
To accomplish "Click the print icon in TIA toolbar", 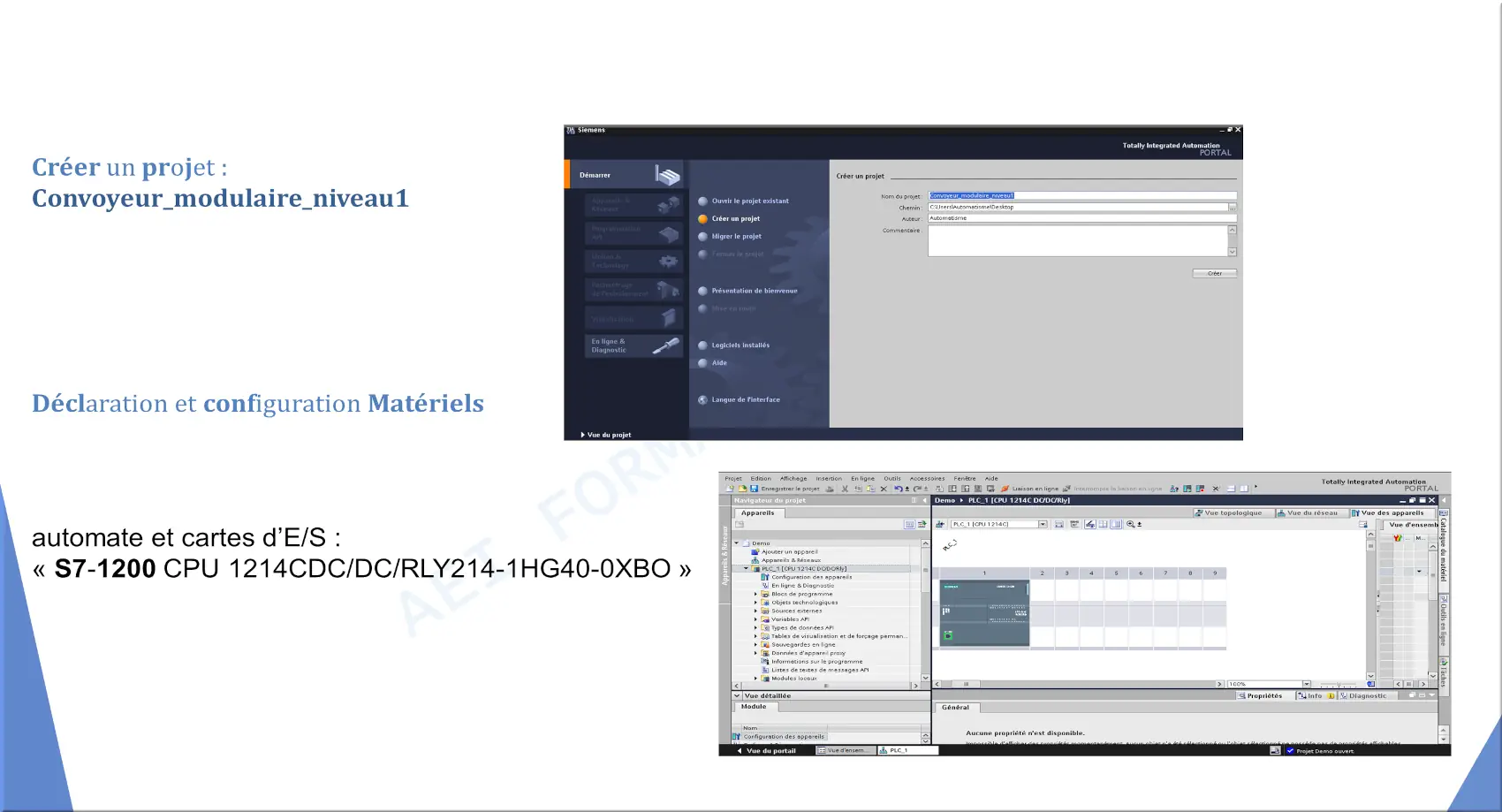I will click(830, 489).
